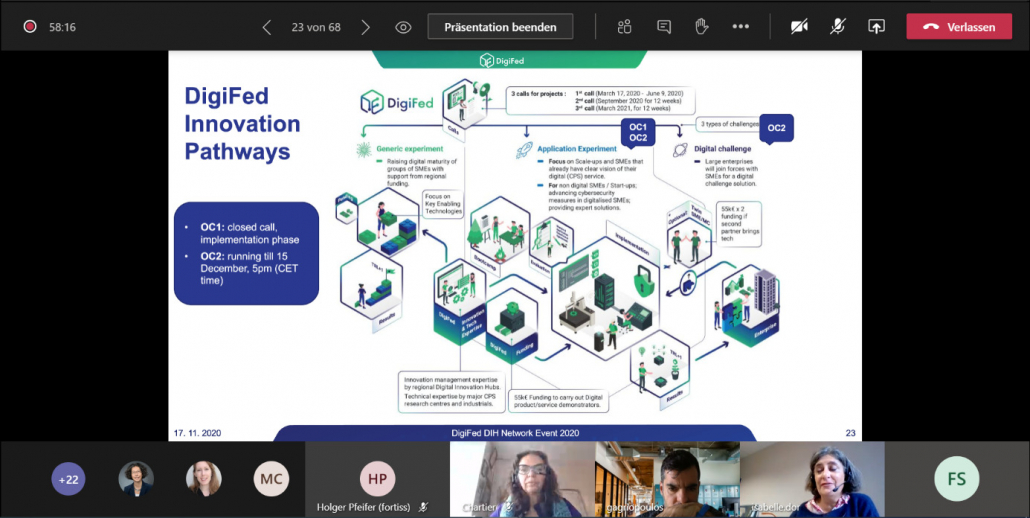Click the OC1 closed call info box
This screenshot has width=1030, height=518.
(246, 253)
